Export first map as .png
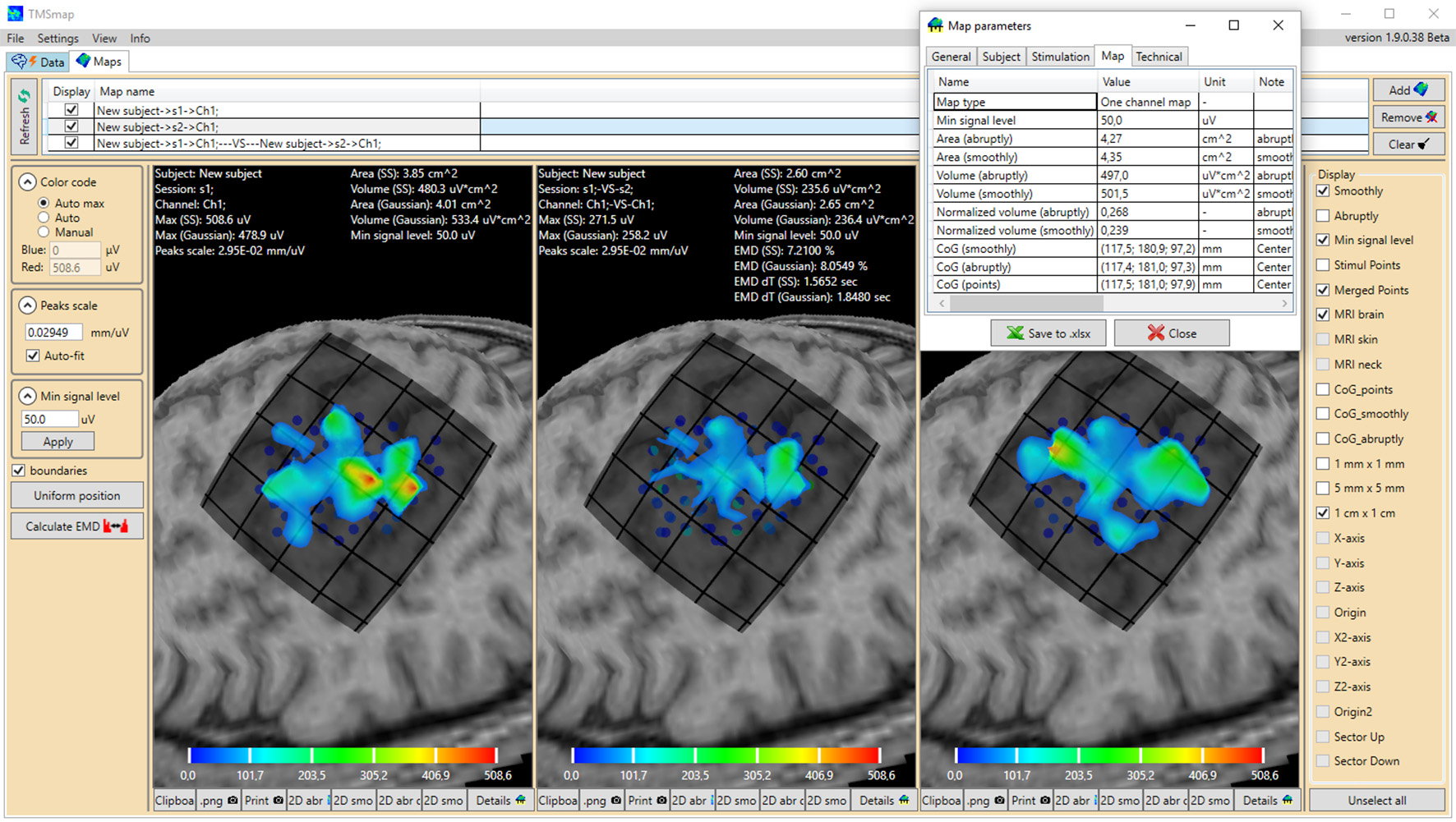The height and width of the screenshot is (822, 1456). pos(219,801)
